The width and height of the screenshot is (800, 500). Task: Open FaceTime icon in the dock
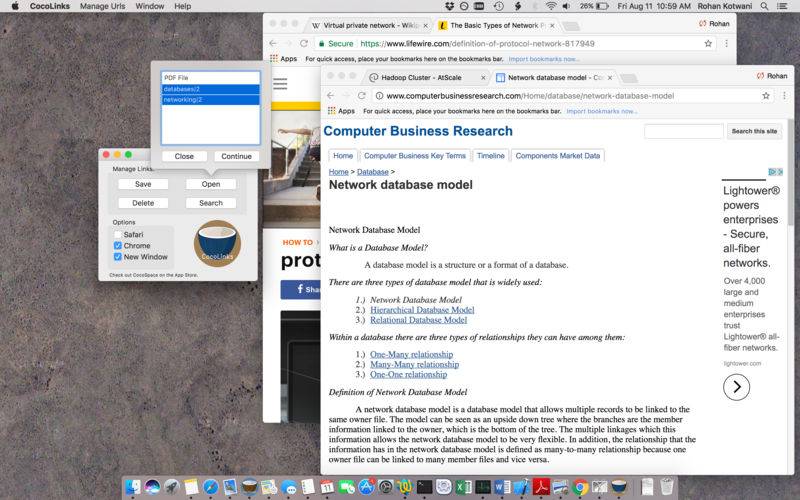click(347, 487)
